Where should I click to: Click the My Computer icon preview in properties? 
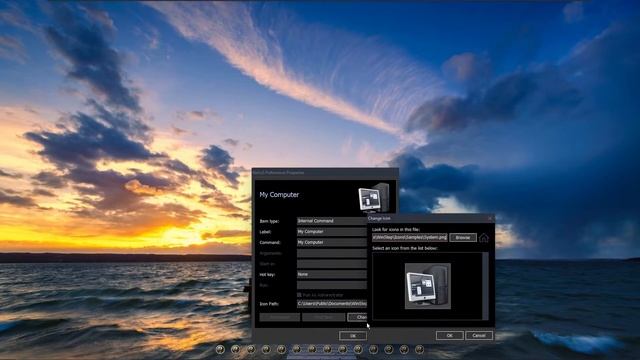click(x=373, y=198)
